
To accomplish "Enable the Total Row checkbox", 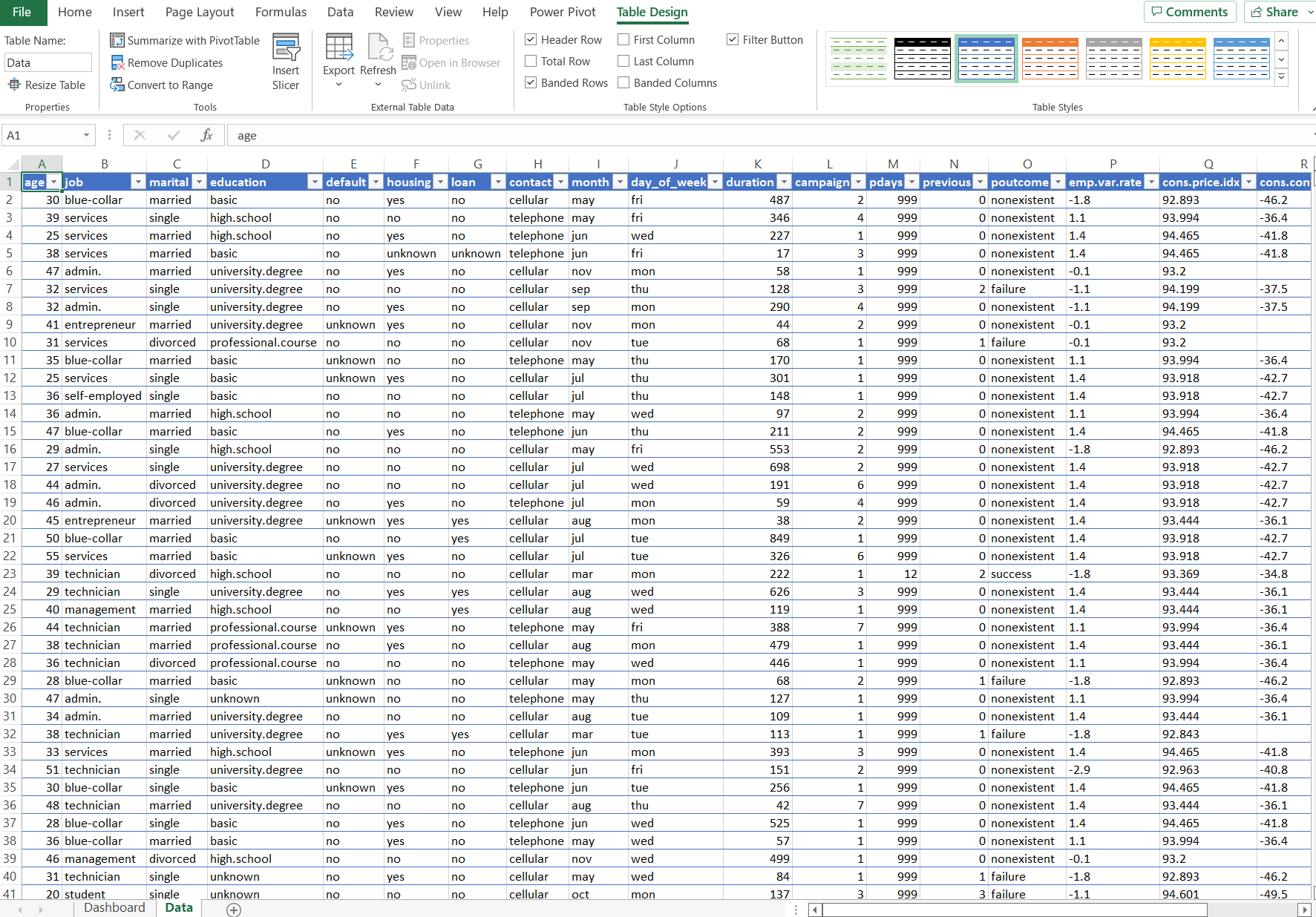I will tap(531, 61).
